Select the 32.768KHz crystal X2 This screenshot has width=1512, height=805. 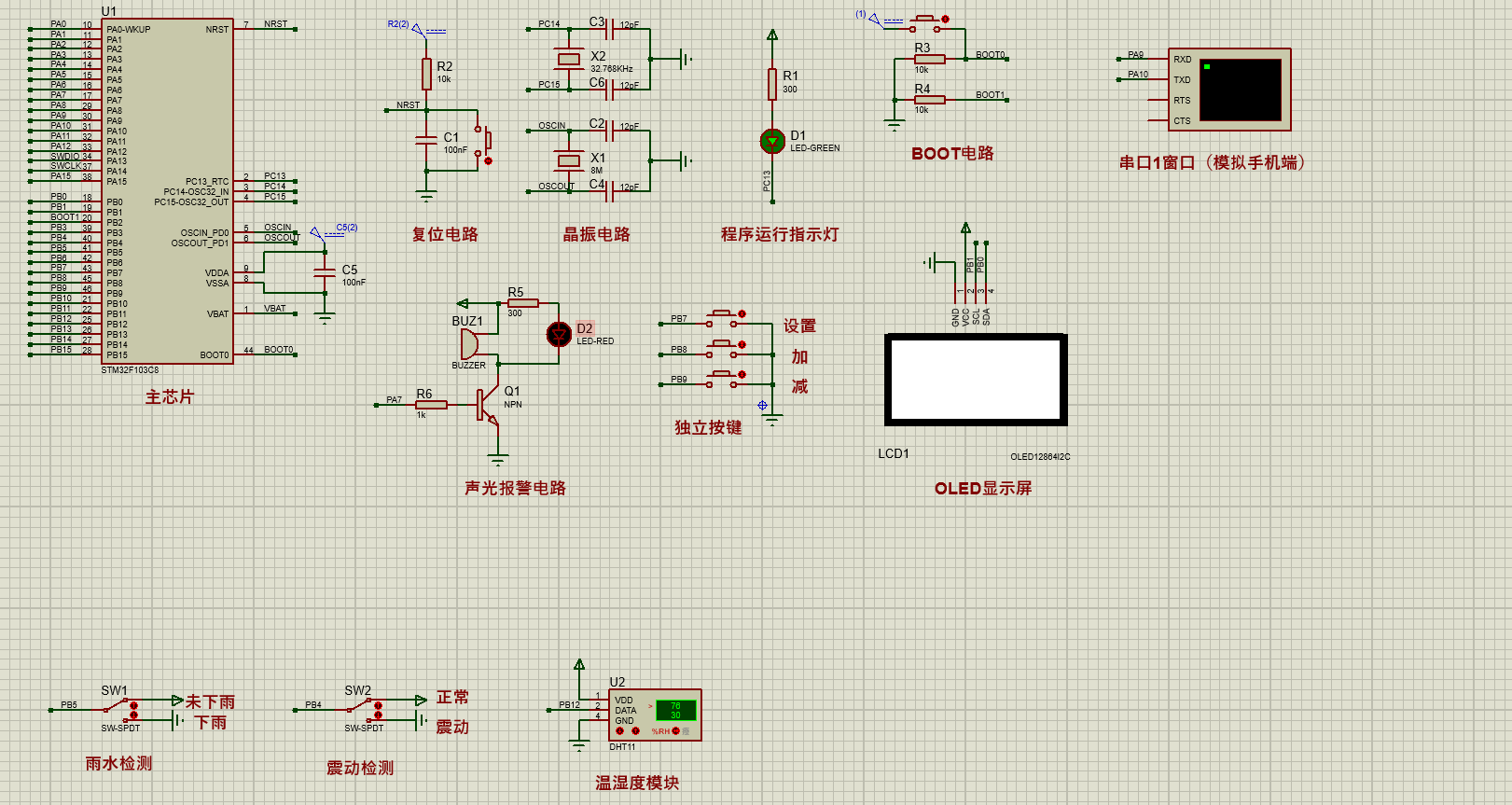point(568,60)
